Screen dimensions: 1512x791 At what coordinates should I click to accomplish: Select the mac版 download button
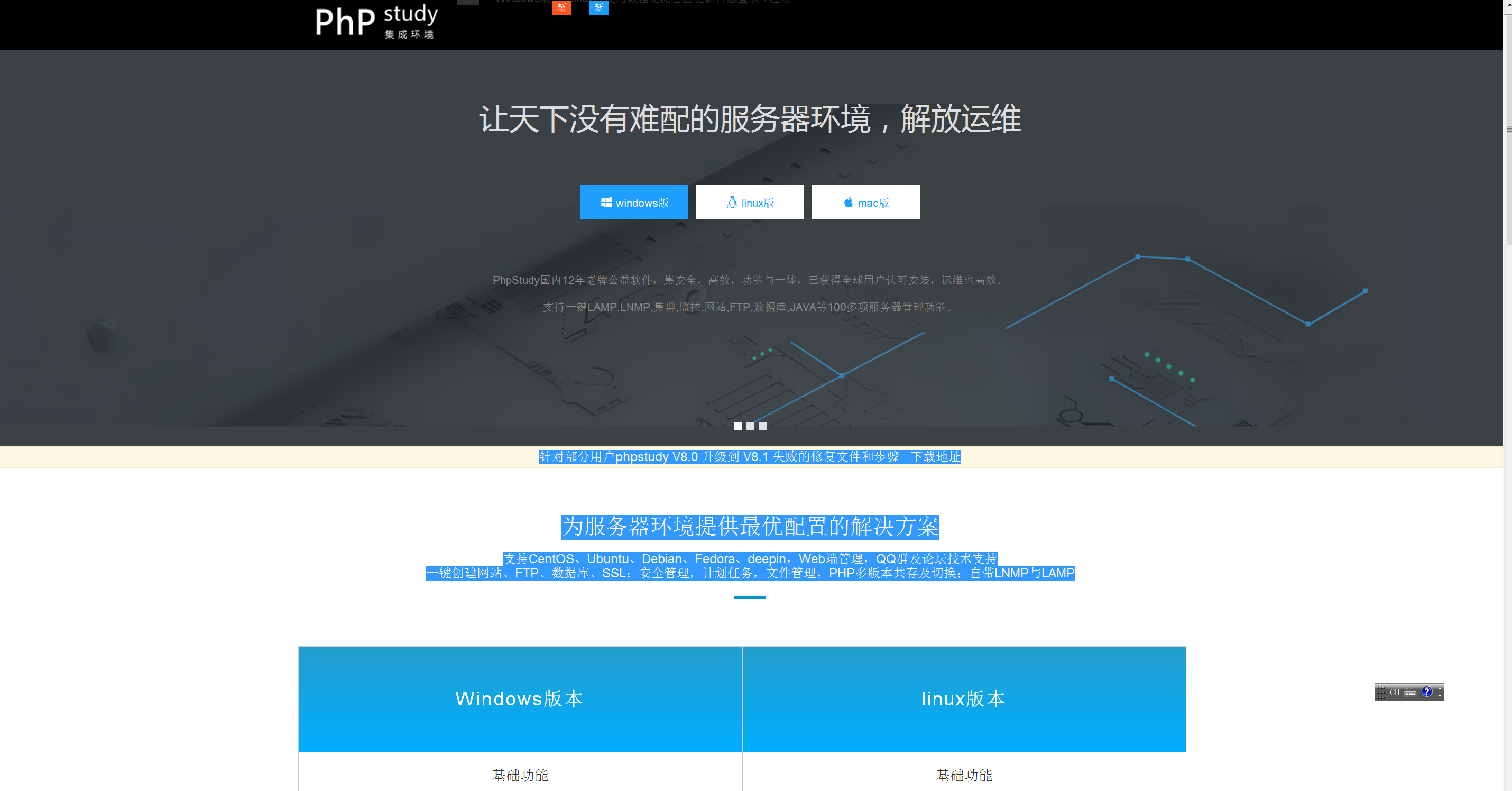[865, 202]
